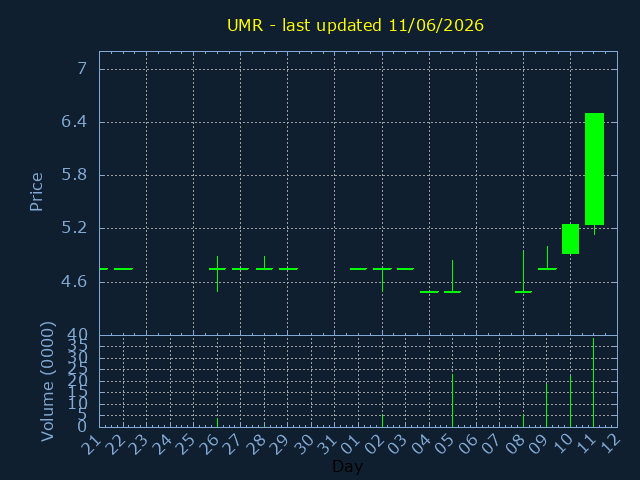Select the day 02 candlestick with lower wick
The height and width of the screenshot is (480, 640).
[x=382, y=280]
